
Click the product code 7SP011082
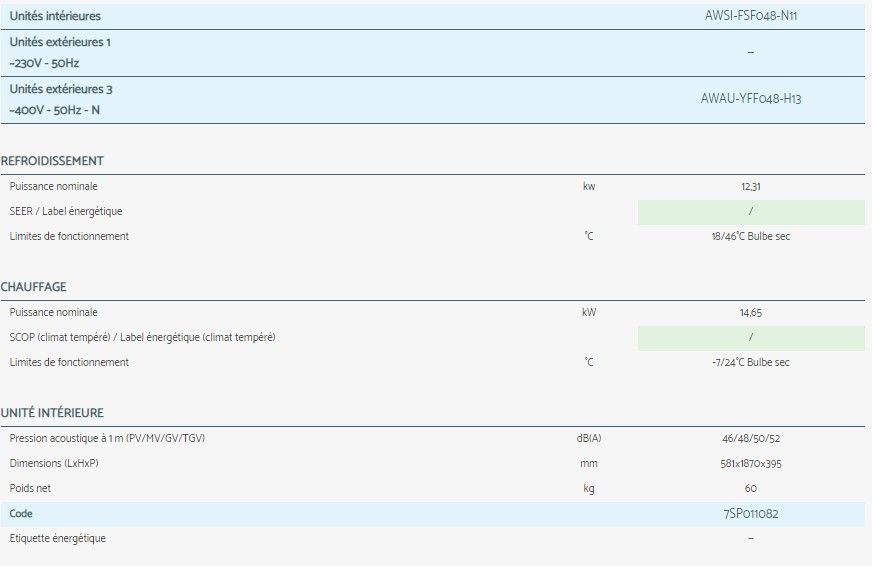(x=750, y=514)
